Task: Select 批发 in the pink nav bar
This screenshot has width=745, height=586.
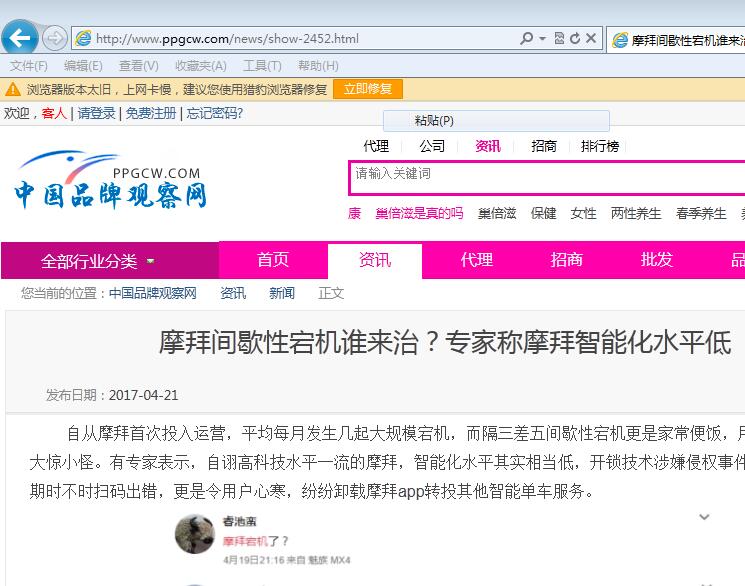Action: tap(657, 260)
